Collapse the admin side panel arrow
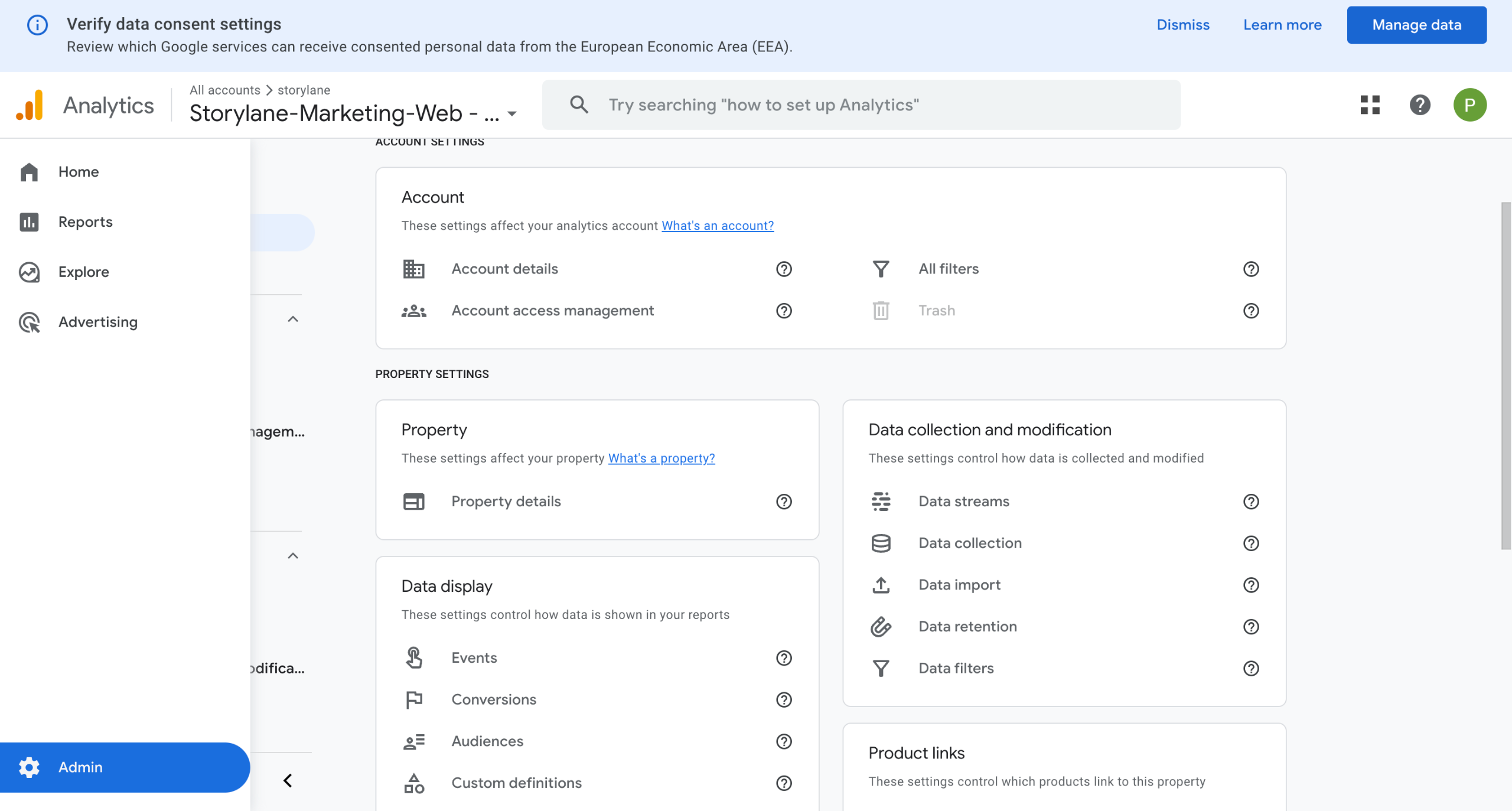The height and width of the screenshot is (811, 1512). (x=288, y=781)
